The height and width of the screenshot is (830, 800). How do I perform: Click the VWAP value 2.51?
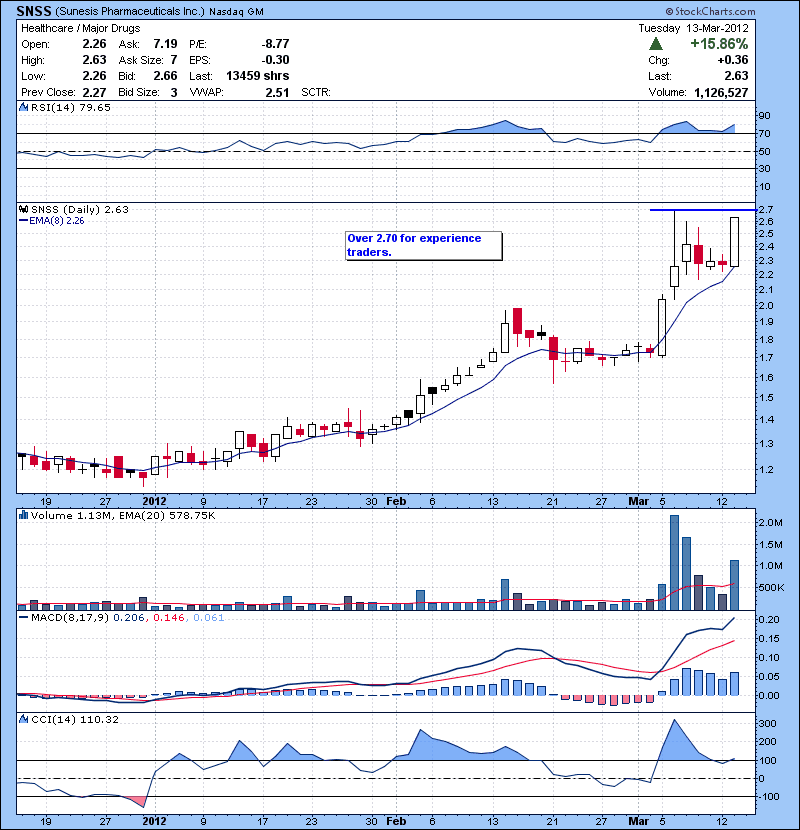pyautogui.click(x=277, y=93)
